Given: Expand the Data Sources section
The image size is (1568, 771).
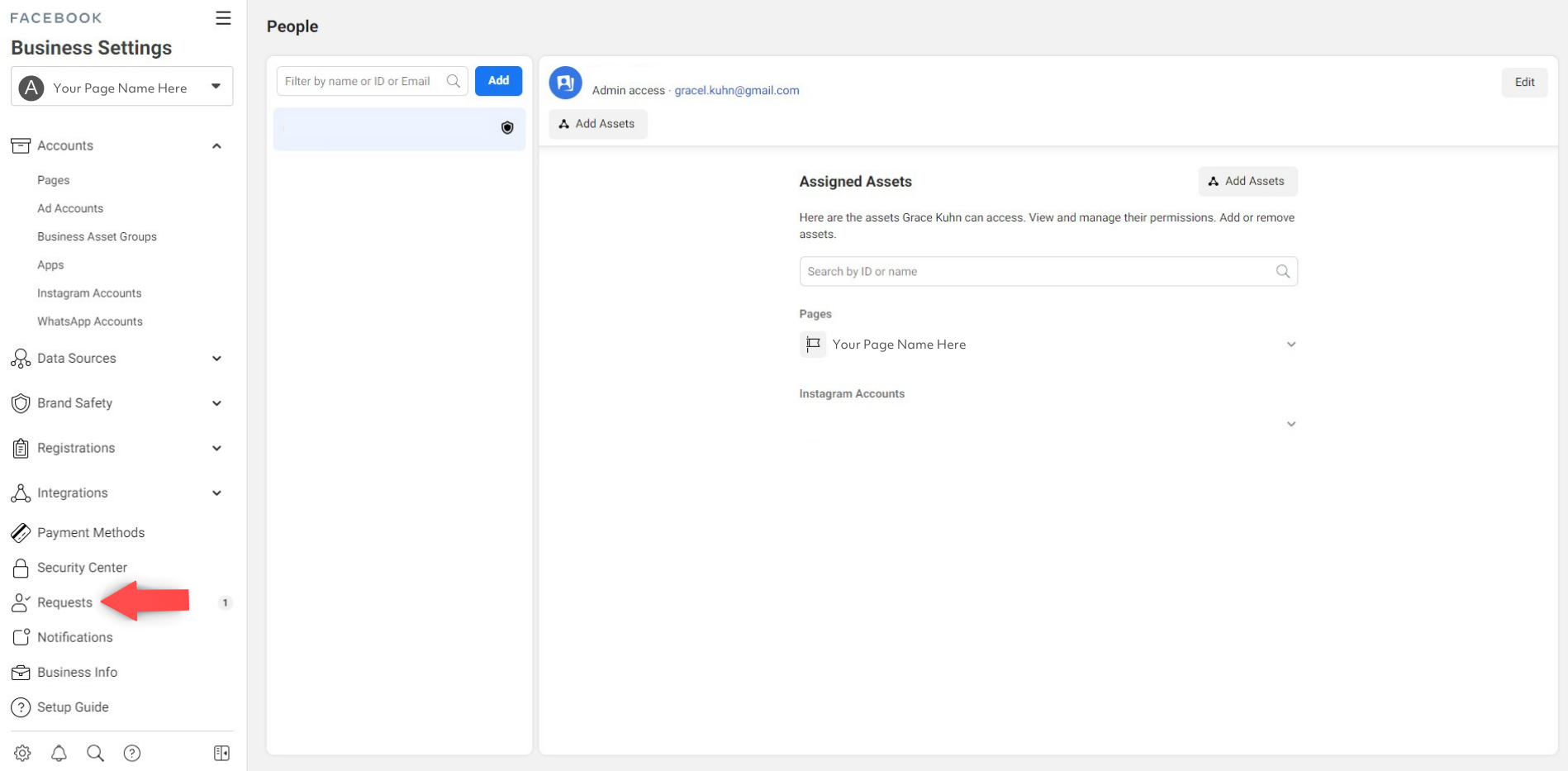Looking at the screenshot, I should click(216, 359).
